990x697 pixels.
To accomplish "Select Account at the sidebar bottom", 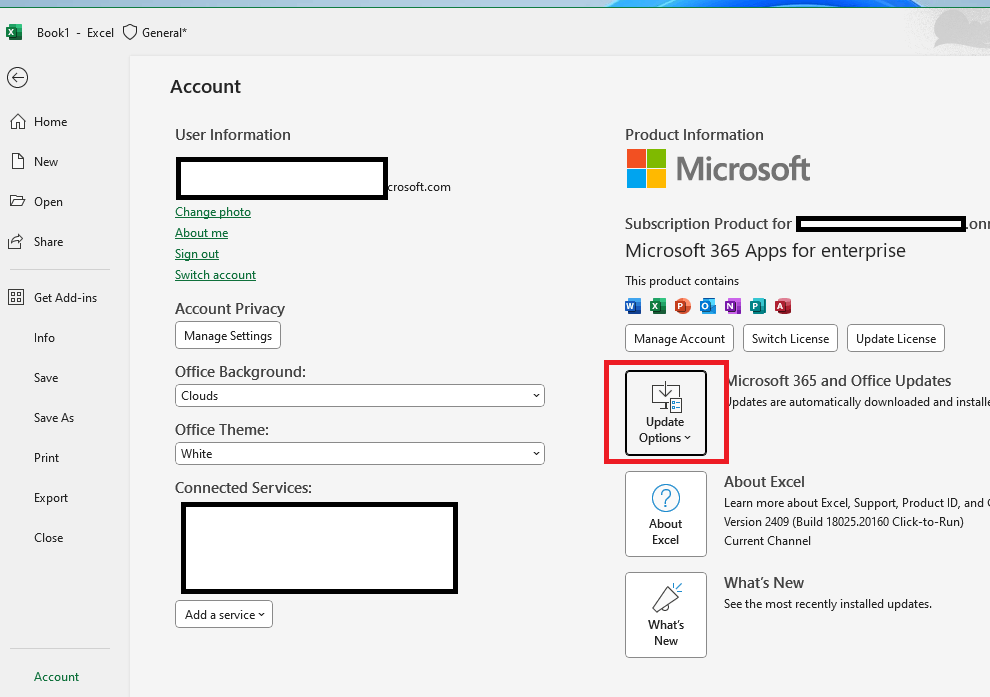I will 56,677.
